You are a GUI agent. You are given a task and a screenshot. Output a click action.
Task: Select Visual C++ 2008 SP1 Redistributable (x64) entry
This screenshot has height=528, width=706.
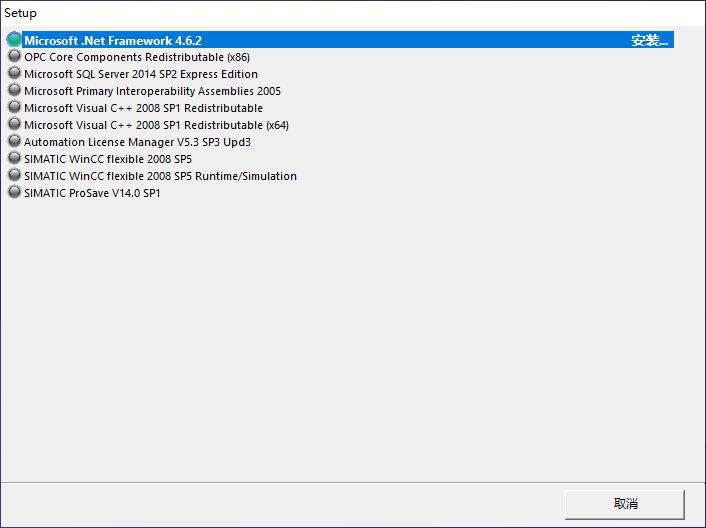156,125
